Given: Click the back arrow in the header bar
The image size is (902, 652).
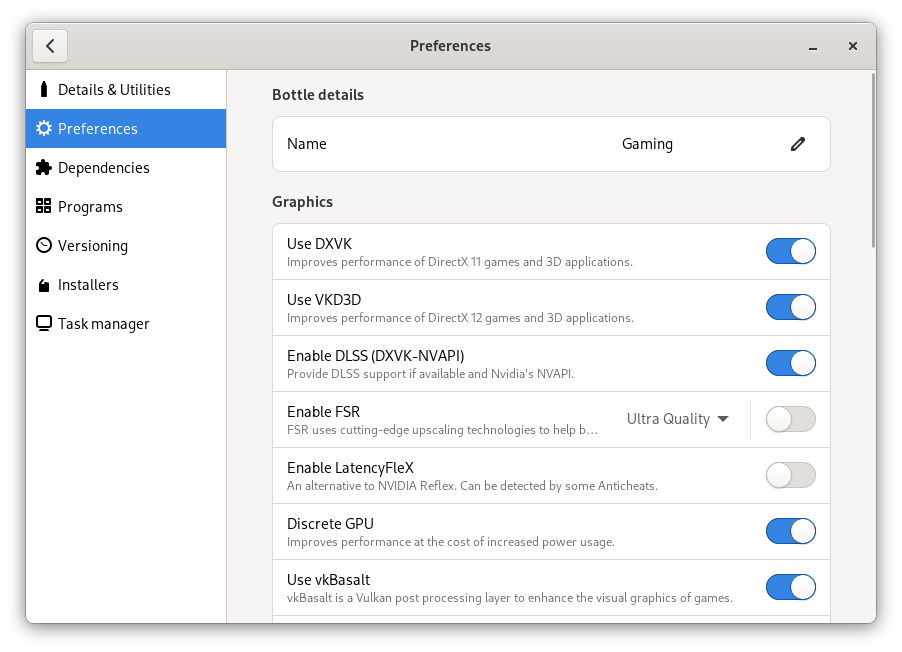Looking at the screenshot, I should coord(50,46).
